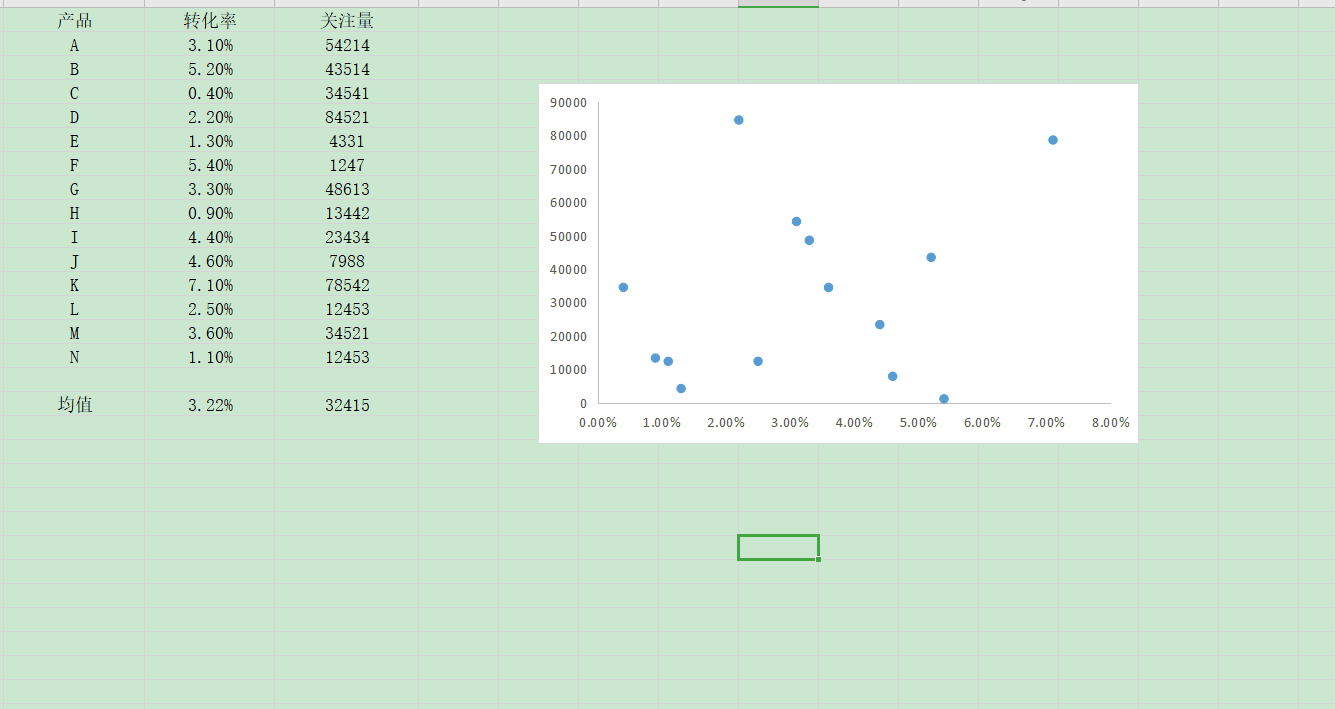
Task: Select the average value 3.22% cell
Action: coord(210,405)
